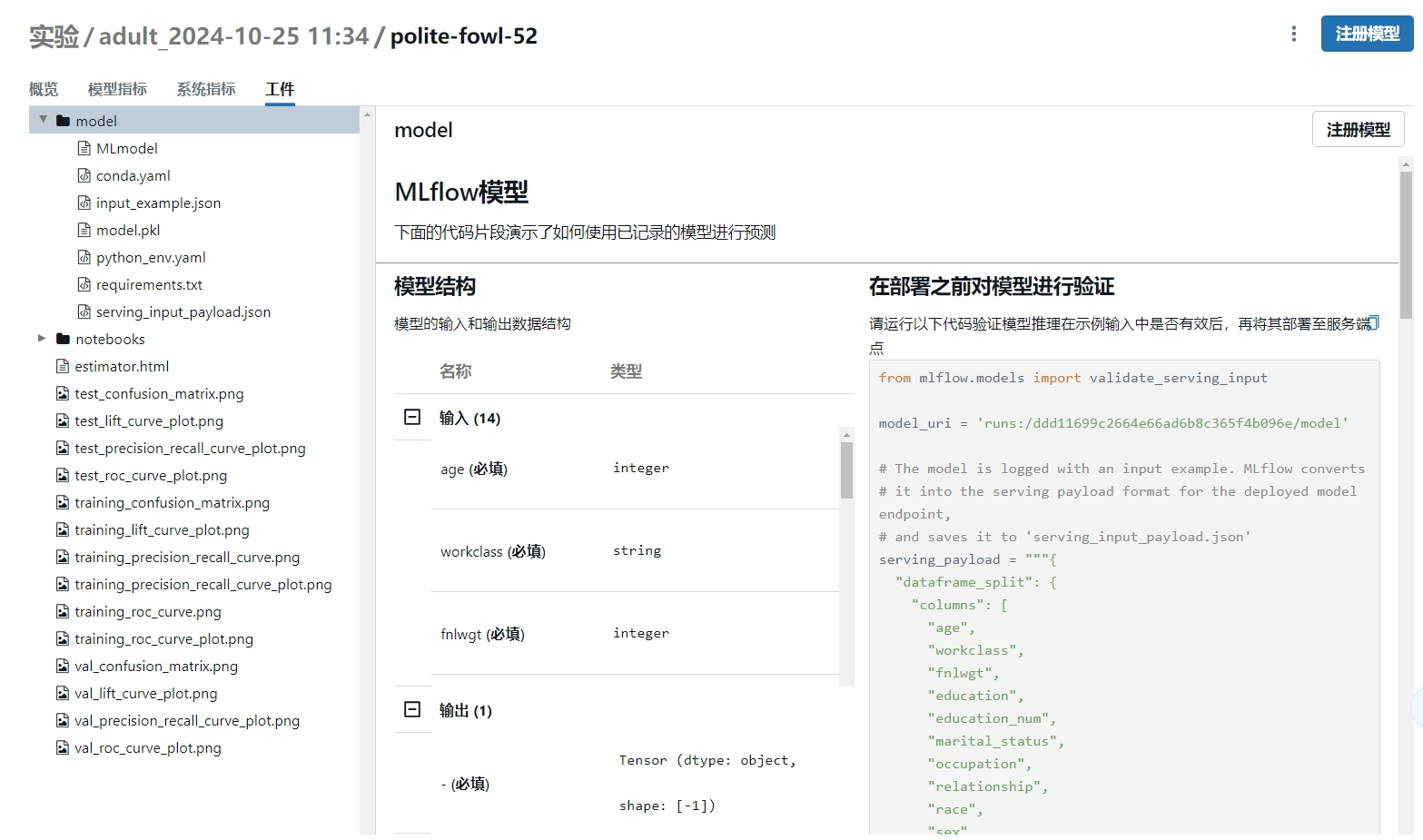The width and height of the screenshot is (1423, 840).
Task: Click the estimator.html file icon
Action: 63,366
